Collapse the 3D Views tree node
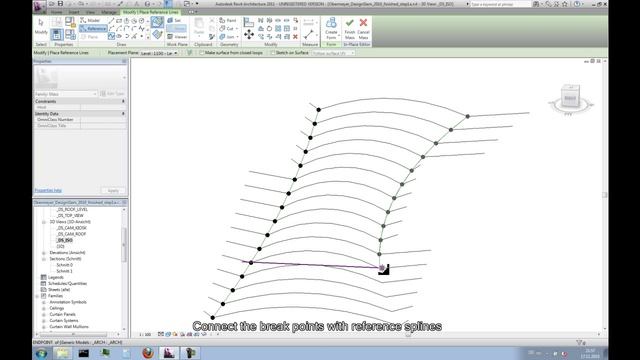640x360 pixels. pos(44,222)
